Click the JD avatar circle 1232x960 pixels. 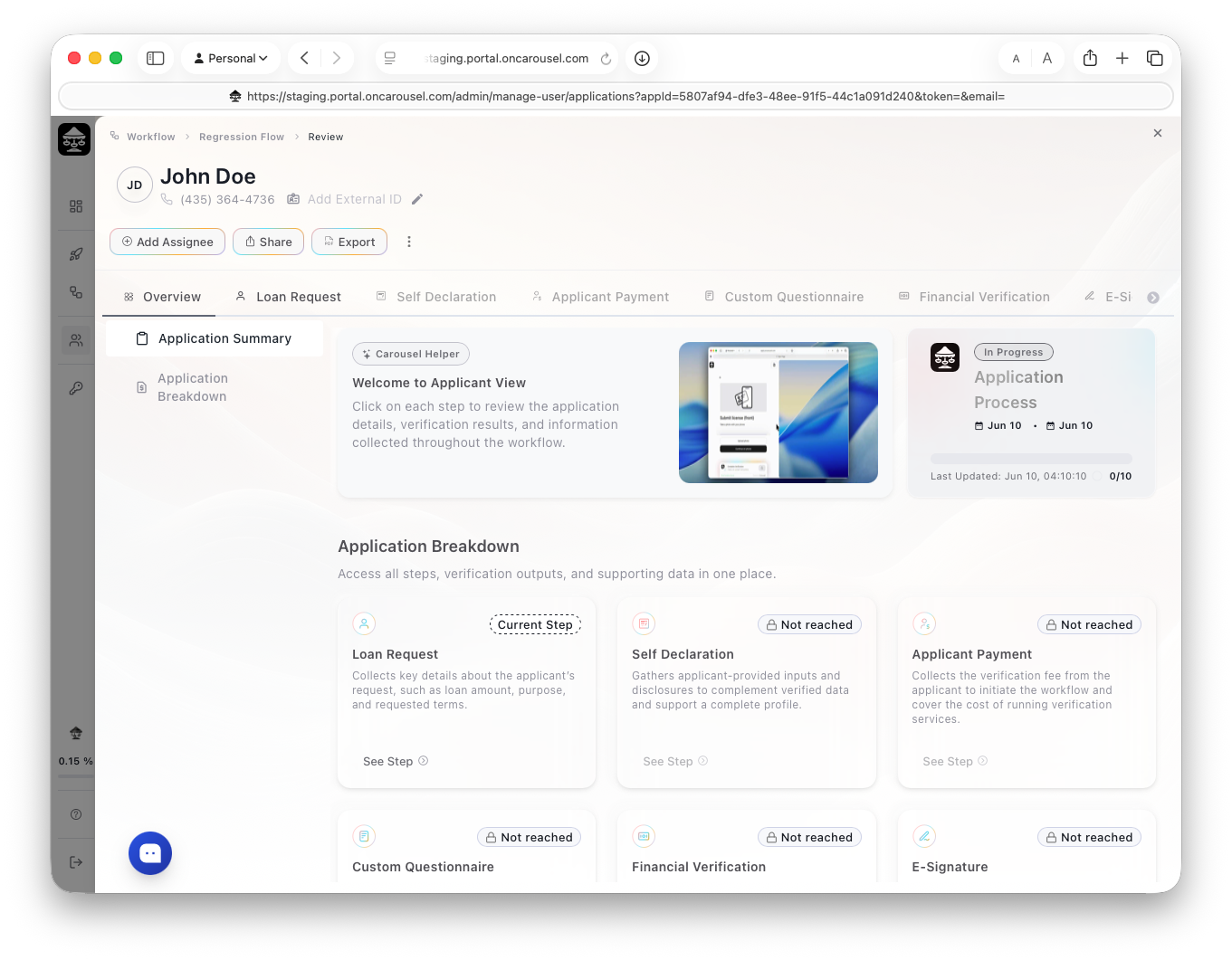click(135, 185)
